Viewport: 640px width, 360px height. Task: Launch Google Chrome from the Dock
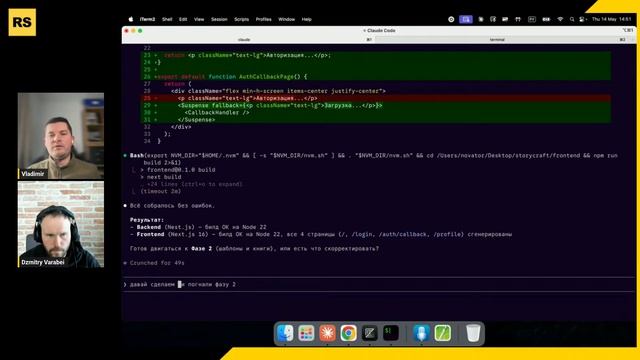pos(348,333)
